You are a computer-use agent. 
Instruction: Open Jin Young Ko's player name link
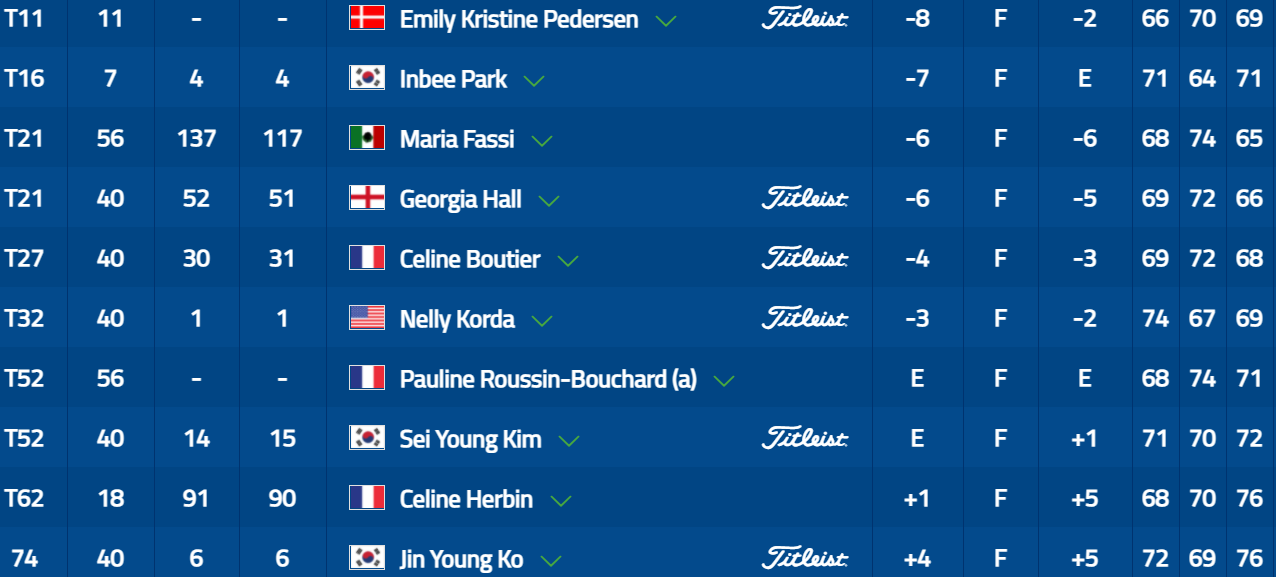coord(461,559)
